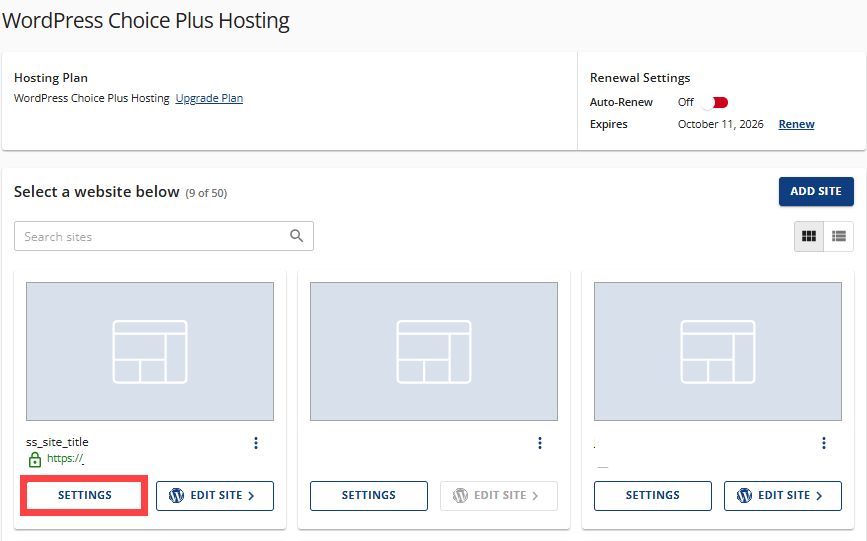The width and height of the screenshot is (867, 541).
Task: Toggle the Auto-Renew switch
Action: 714,102
